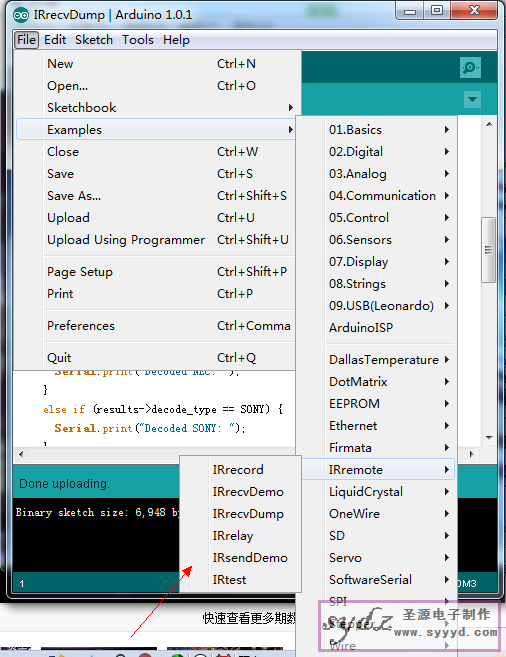Expand 05.Control examples
506x657 pixels.
click(x=377, y=218)
